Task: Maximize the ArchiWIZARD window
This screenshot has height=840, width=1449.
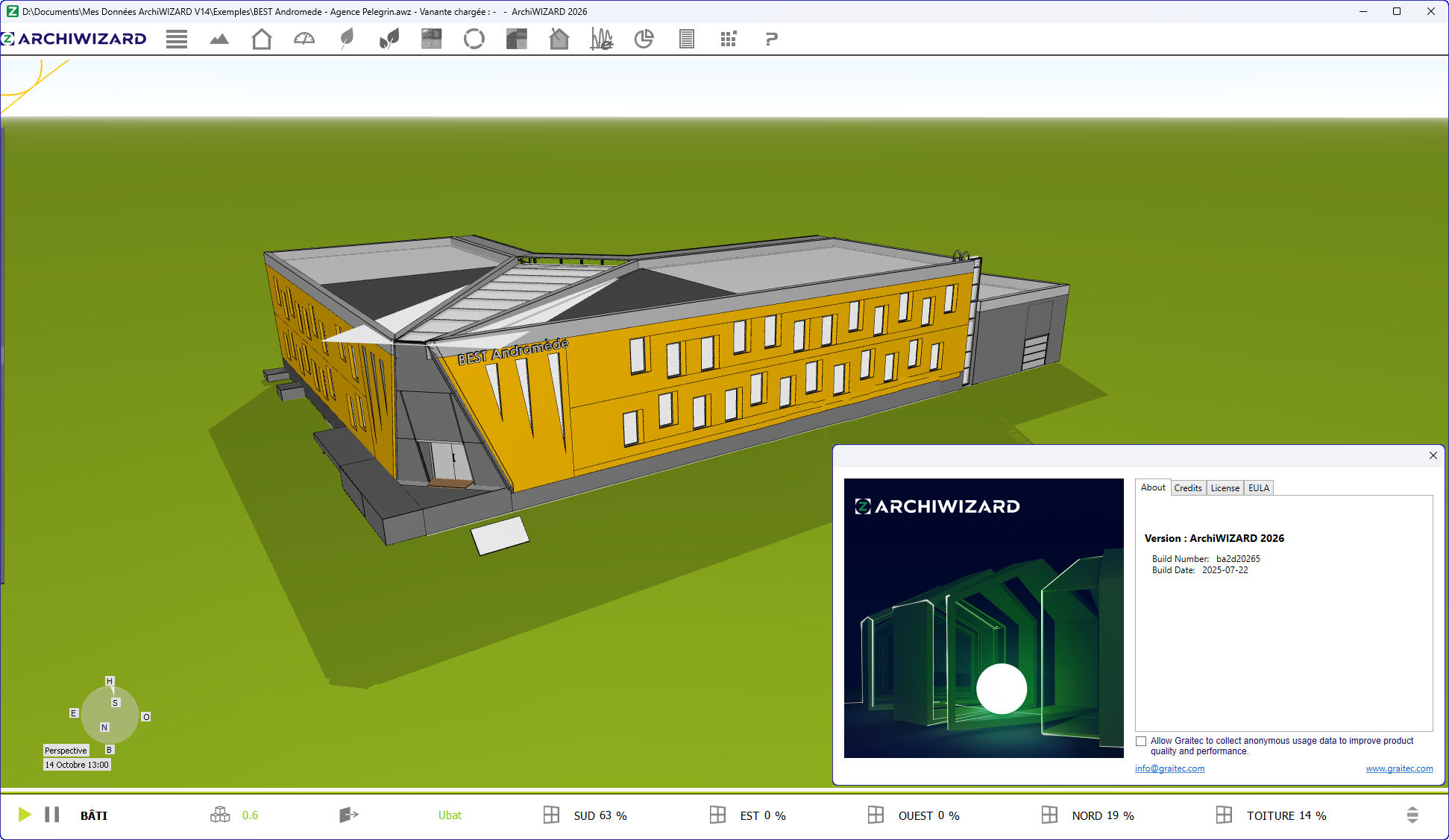Action: pyautogui.click(x=1397, y=11)
